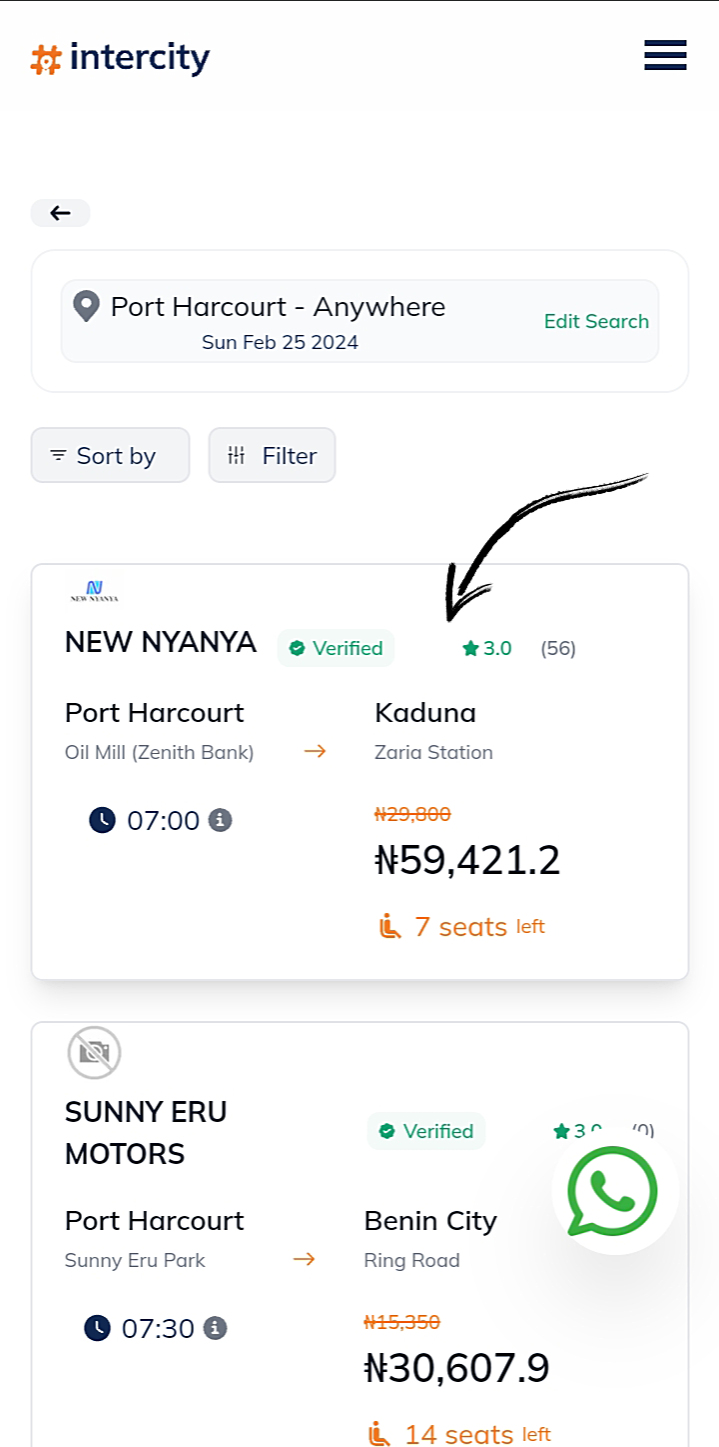This screenshot has height=1447, width=719.
Task: Select the Sunny Eru Motors operator name
Action: [146, 1133]
